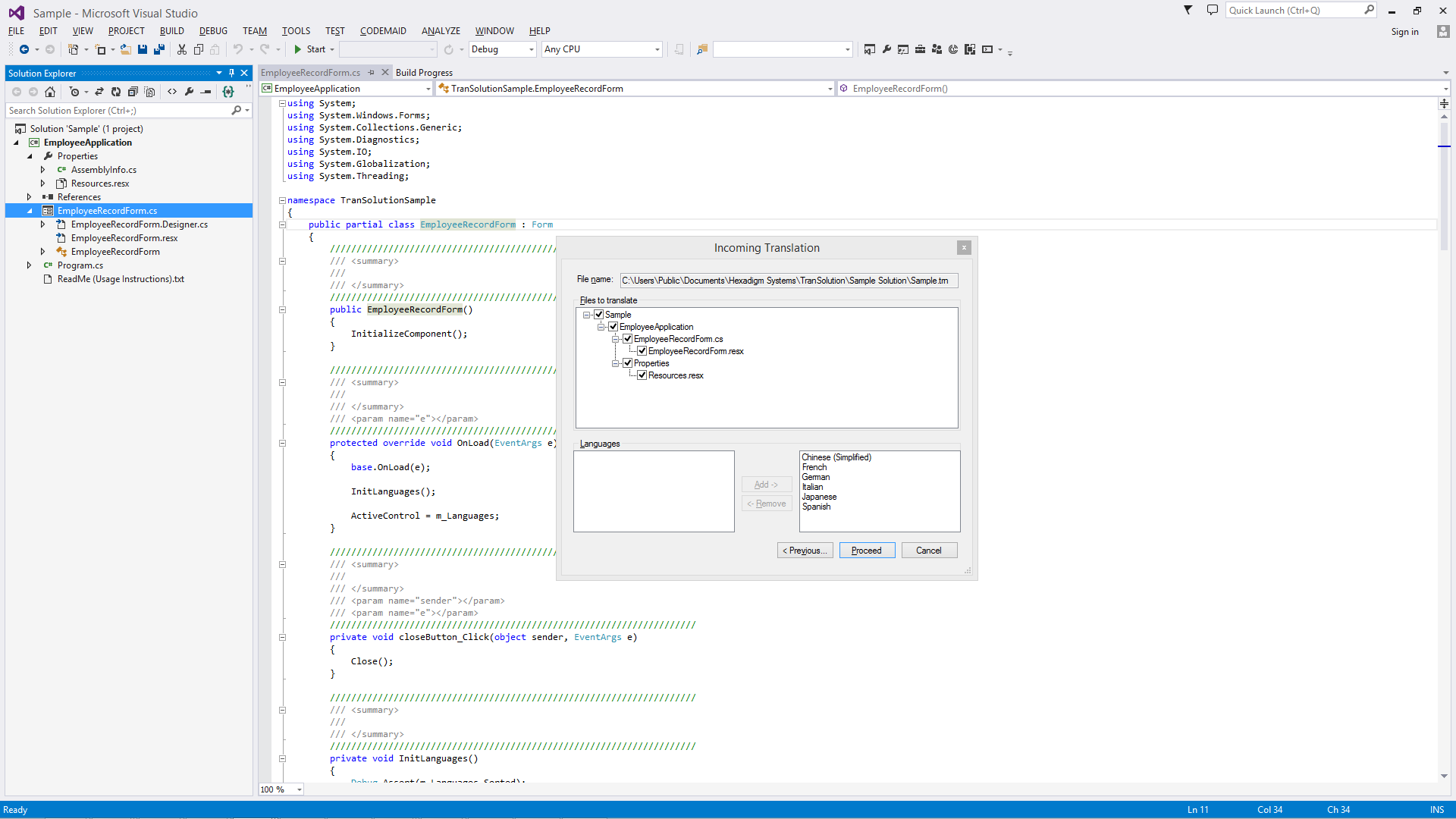
Task: Open Solution Explorer Home icon
Action: point(50,92)
